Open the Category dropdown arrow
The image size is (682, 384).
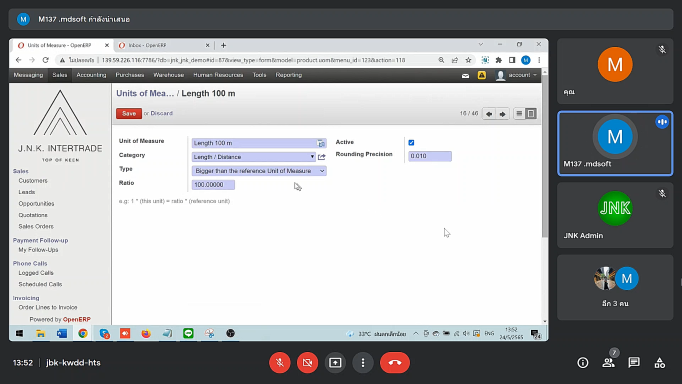312,157
